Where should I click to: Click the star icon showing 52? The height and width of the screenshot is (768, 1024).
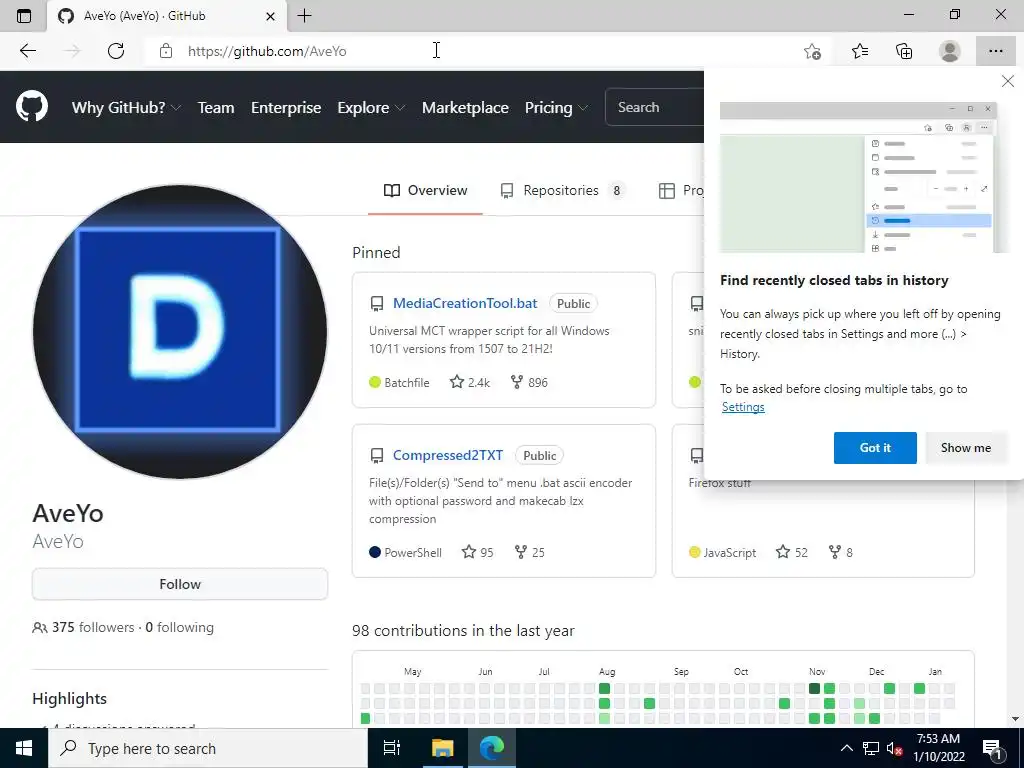tap(783, 552)
